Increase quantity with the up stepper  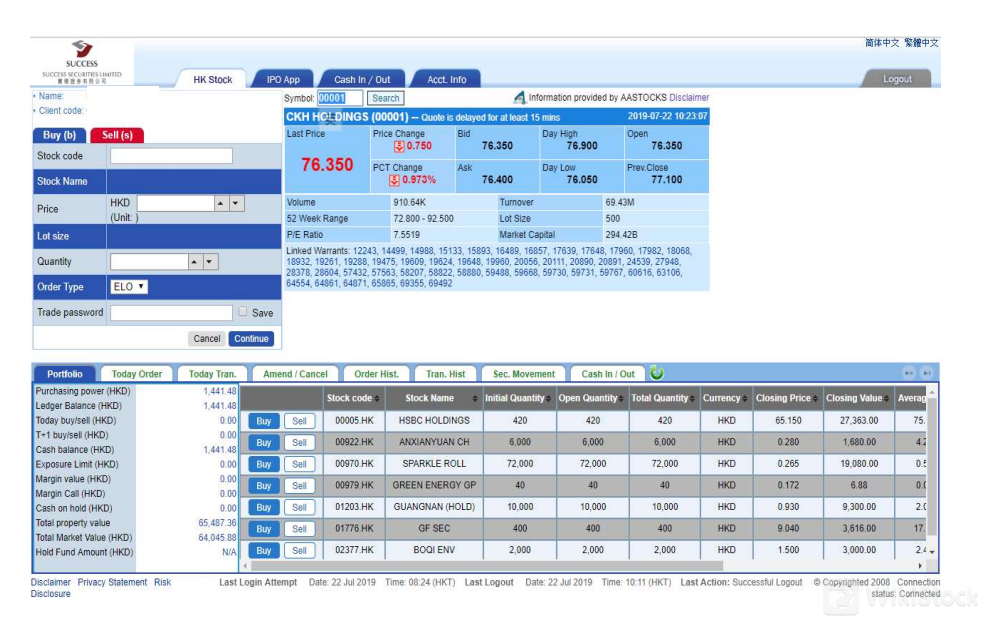[x=195, y=261]
